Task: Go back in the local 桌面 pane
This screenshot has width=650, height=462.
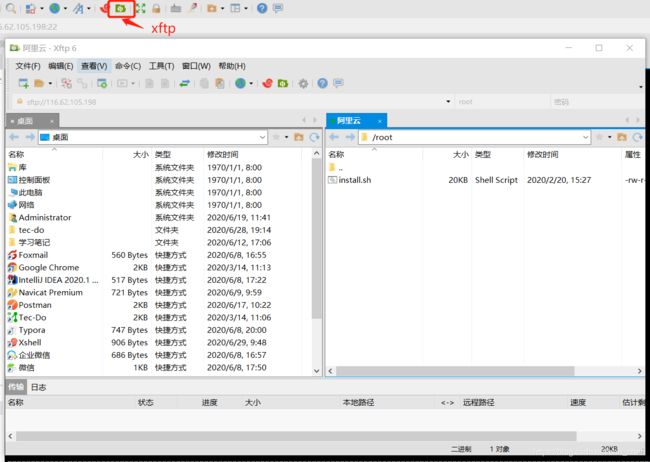Action: click(x=14, y=137)
